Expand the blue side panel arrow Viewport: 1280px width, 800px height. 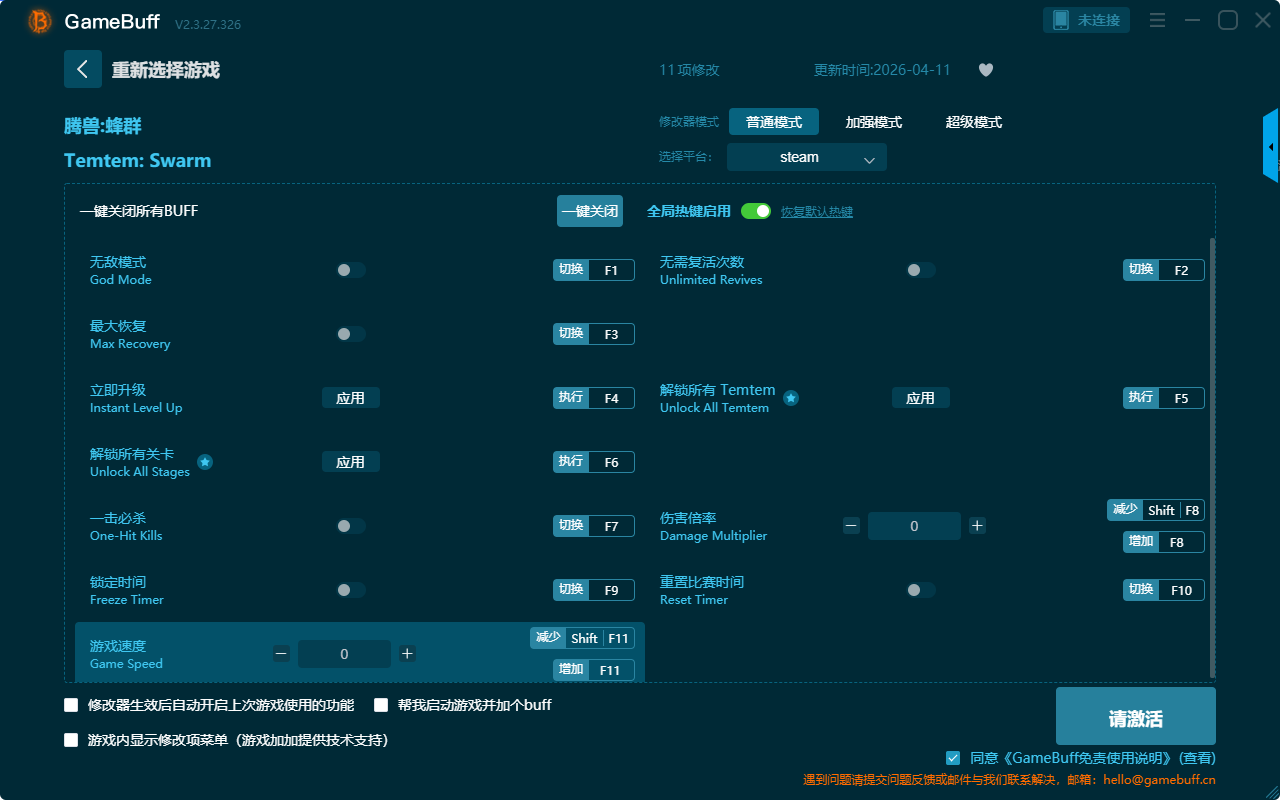coord(1271,147)
